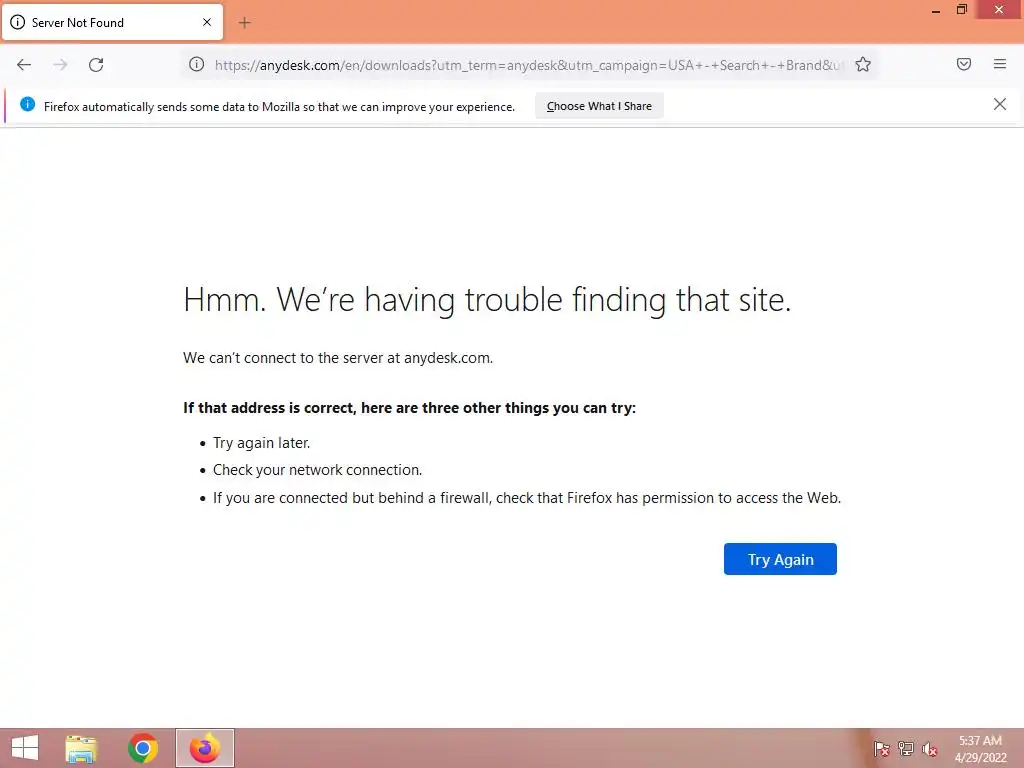
Task: Click the network status tray icon
Action: coord(905,748)
